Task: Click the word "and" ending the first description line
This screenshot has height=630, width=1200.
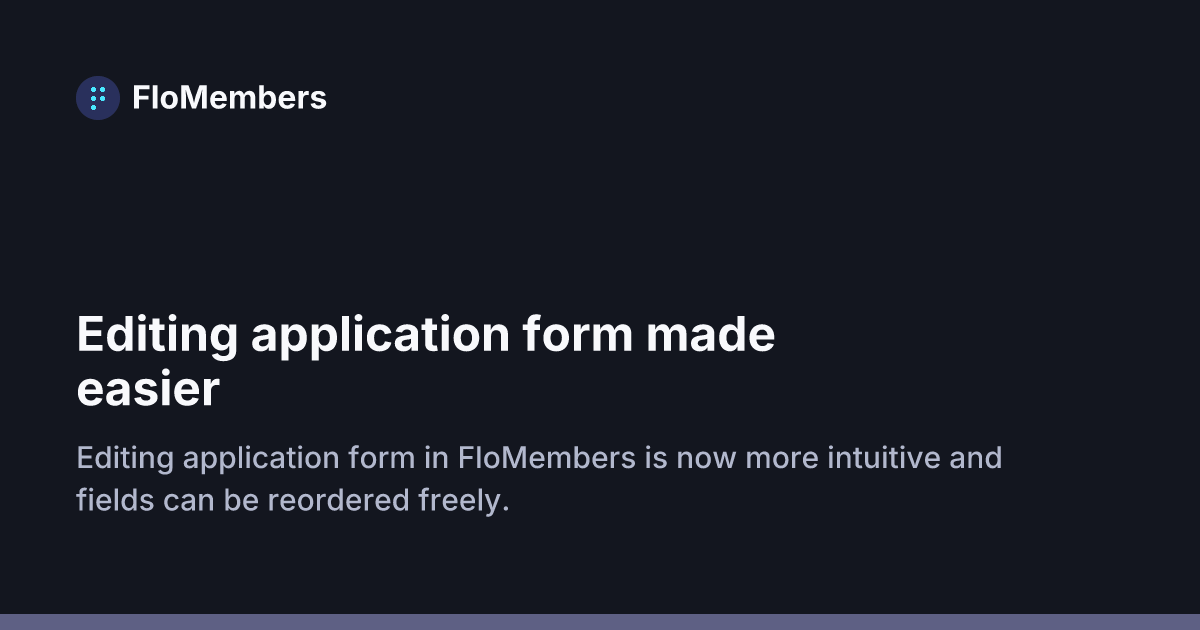Action: click(x=977, y=459)
